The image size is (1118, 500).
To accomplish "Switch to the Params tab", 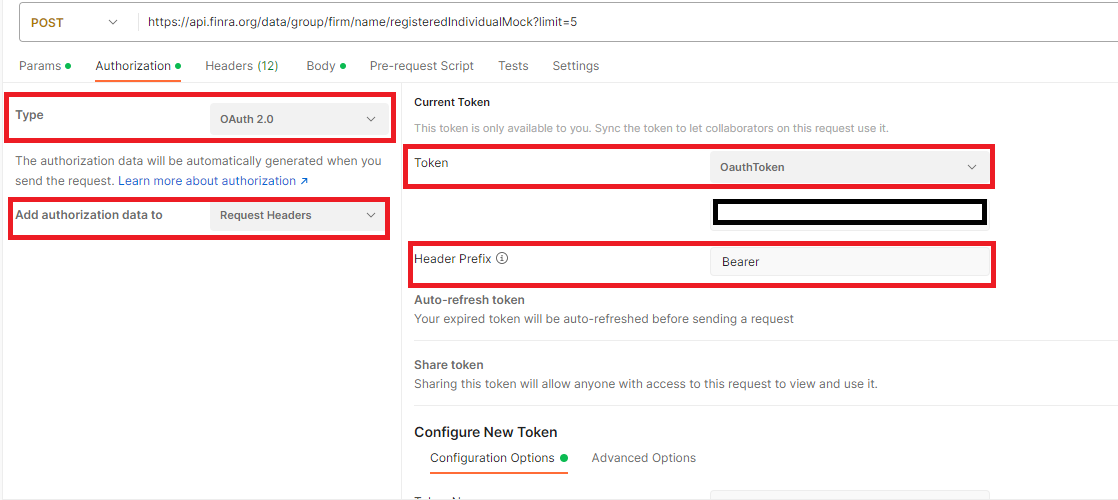I will tap(40, 66).
